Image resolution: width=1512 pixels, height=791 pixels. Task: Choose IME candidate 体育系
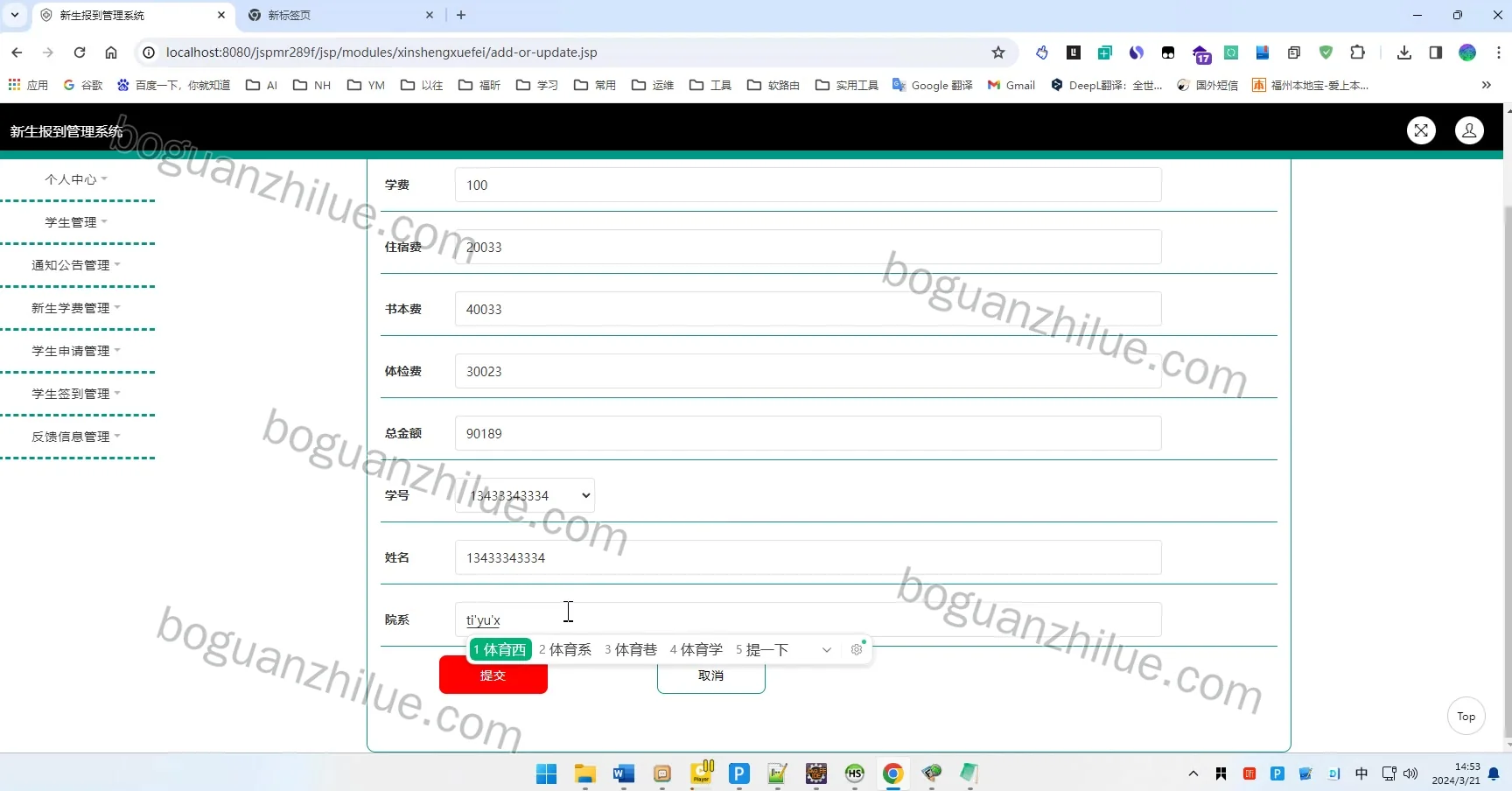(x=565, y=649)
